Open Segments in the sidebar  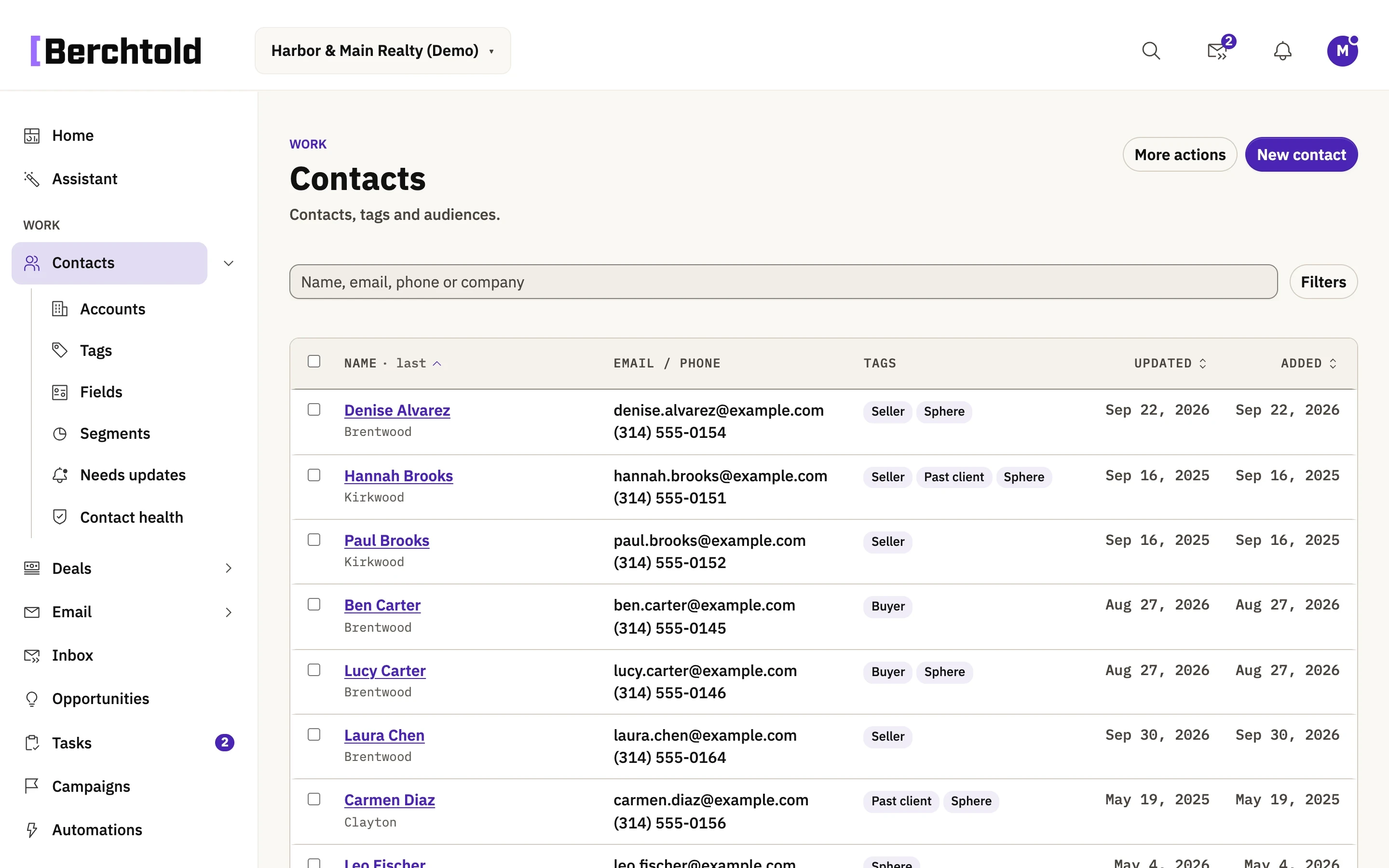[115, 434]
